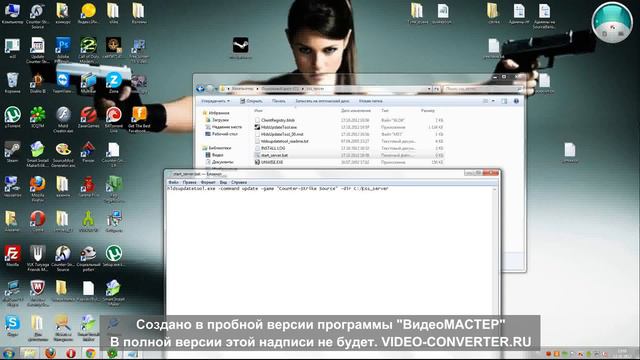
Task: Launch the Skype desktop shortcut
Action: coord(12,326)
